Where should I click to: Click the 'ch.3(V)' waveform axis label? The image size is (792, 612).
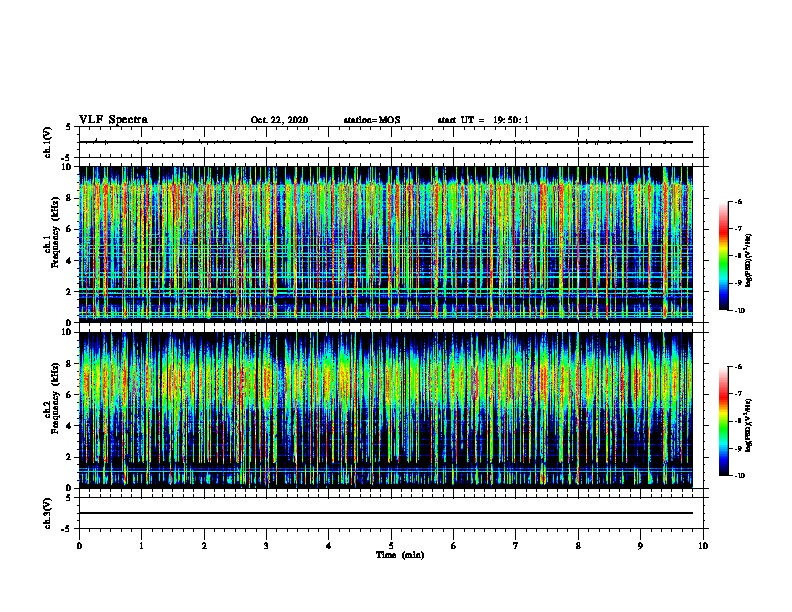47,514
